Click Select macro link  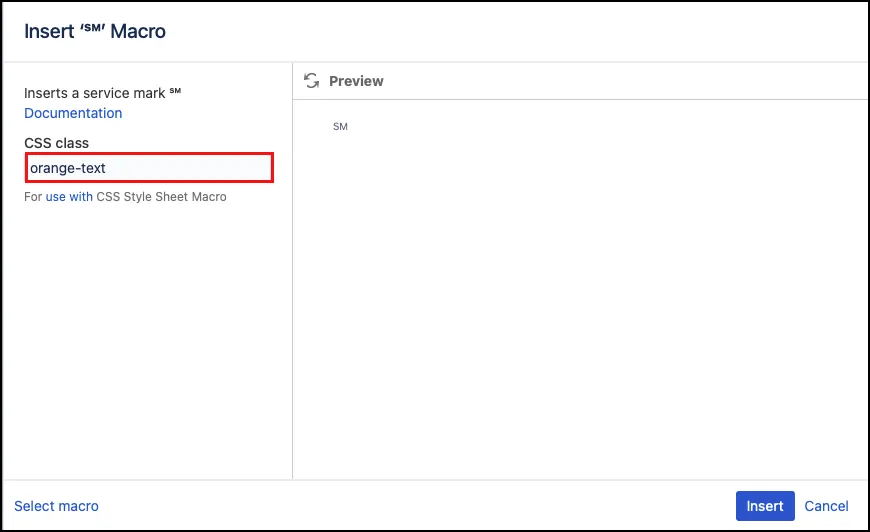[56, 506]
